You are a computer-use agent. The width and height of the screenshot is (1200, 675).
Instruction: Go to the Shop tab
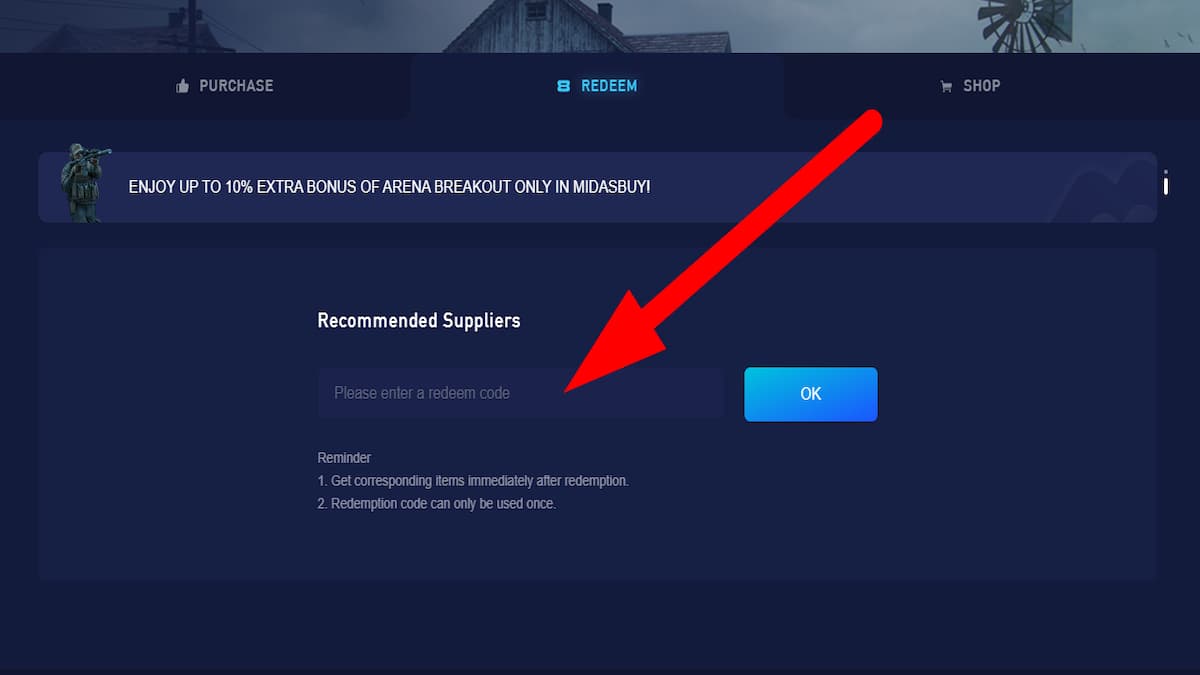tap(970, 86)
